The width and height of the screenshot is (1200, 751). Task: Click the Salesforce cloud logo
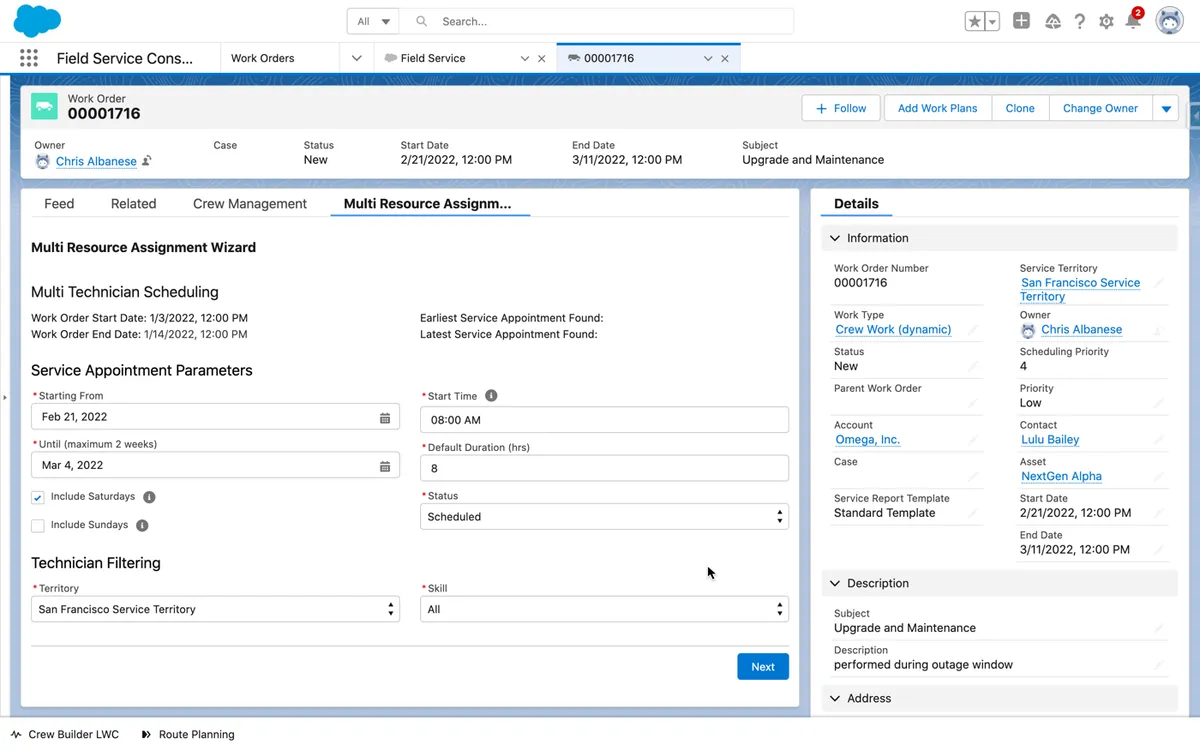[36, 20]
